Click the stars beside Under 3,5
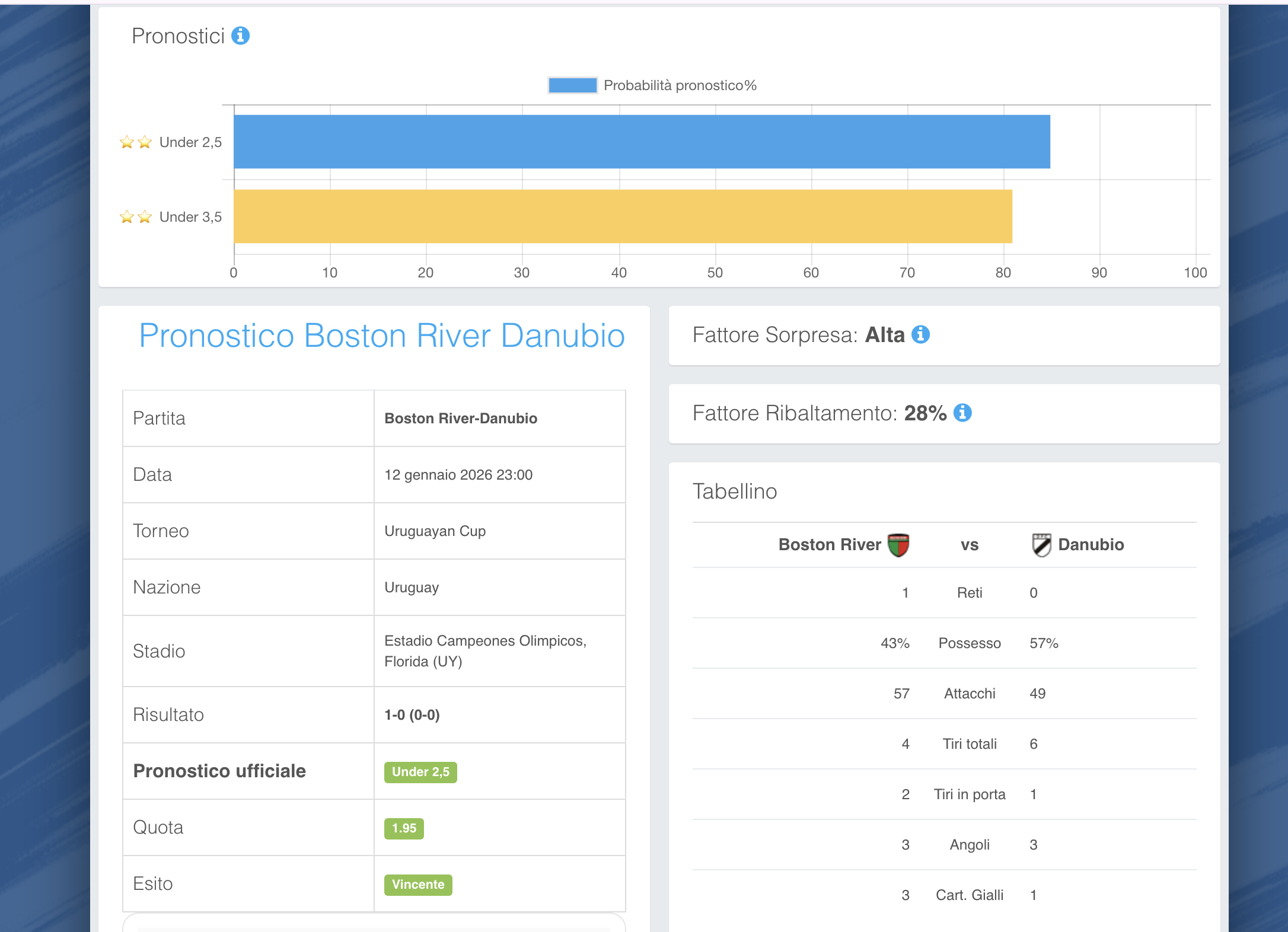The image size is (1288, 932). [136, 217]
